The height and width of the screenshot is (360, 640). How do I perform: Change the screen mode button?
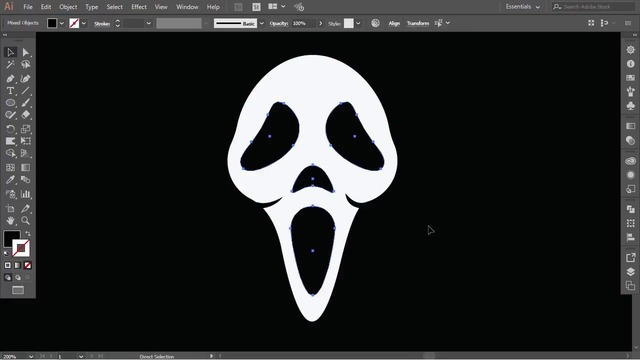pos(18,290)
